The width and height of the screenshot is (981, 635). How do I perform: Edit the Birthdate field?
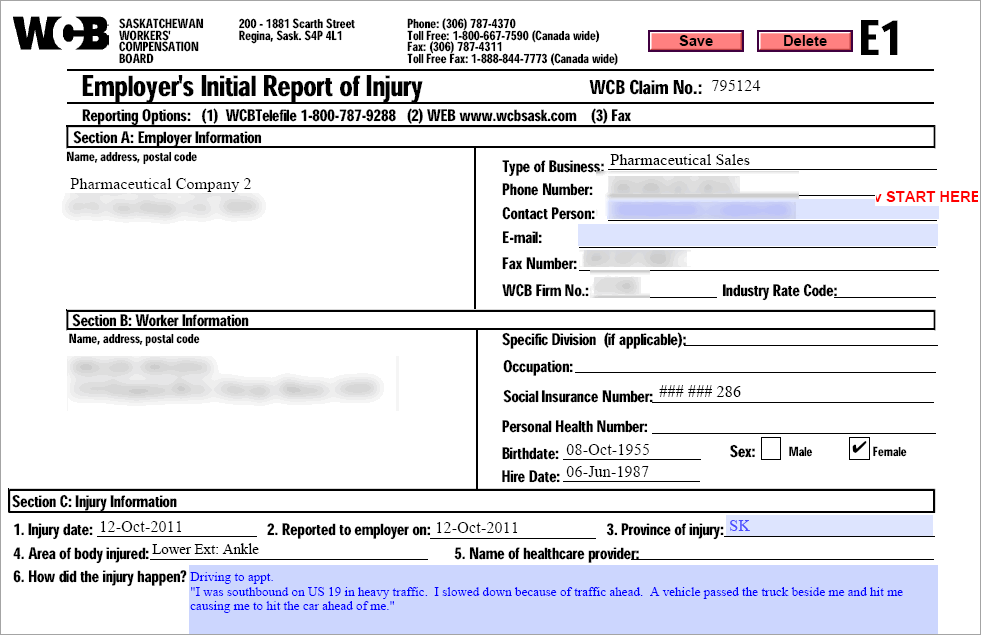coord(631,450)
